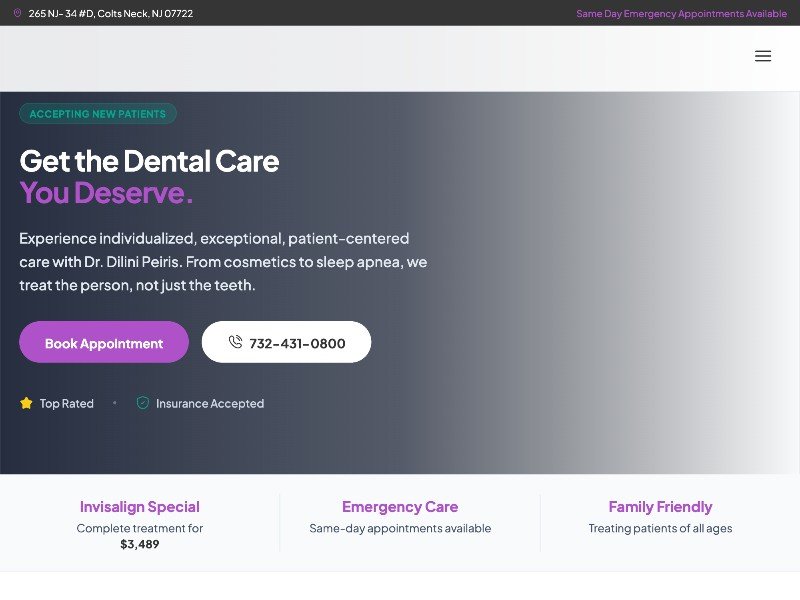Click the $3,489 Invisalign price
The height and width of the screenshot is (600, 800).
(140, 544)
